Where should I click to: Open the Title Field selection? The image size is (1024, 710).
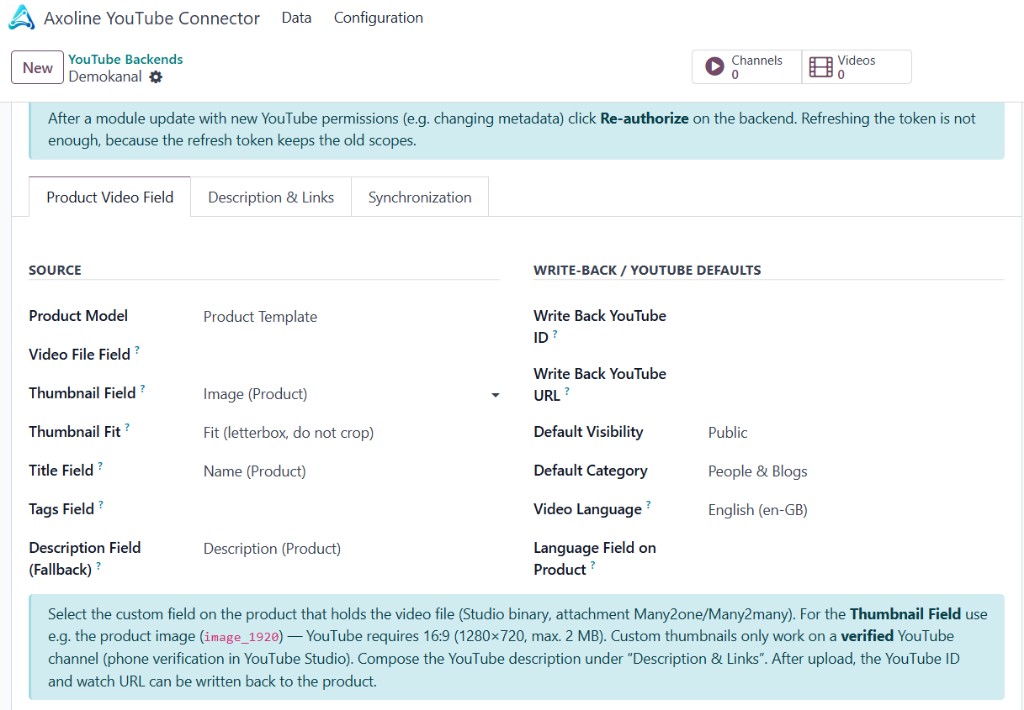click(x=351, y=471)
